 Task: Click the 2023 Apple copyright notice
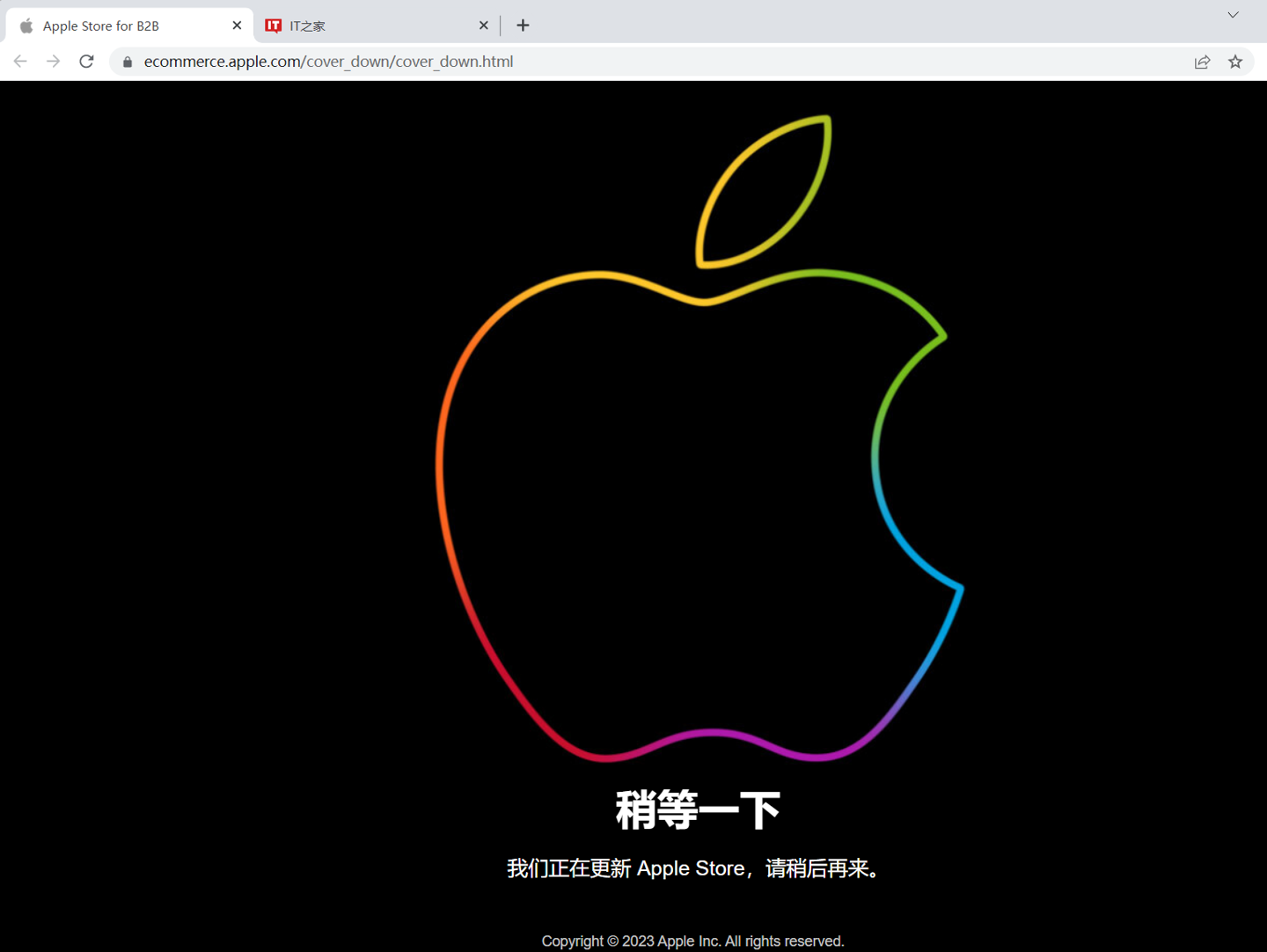pos(692,940)
